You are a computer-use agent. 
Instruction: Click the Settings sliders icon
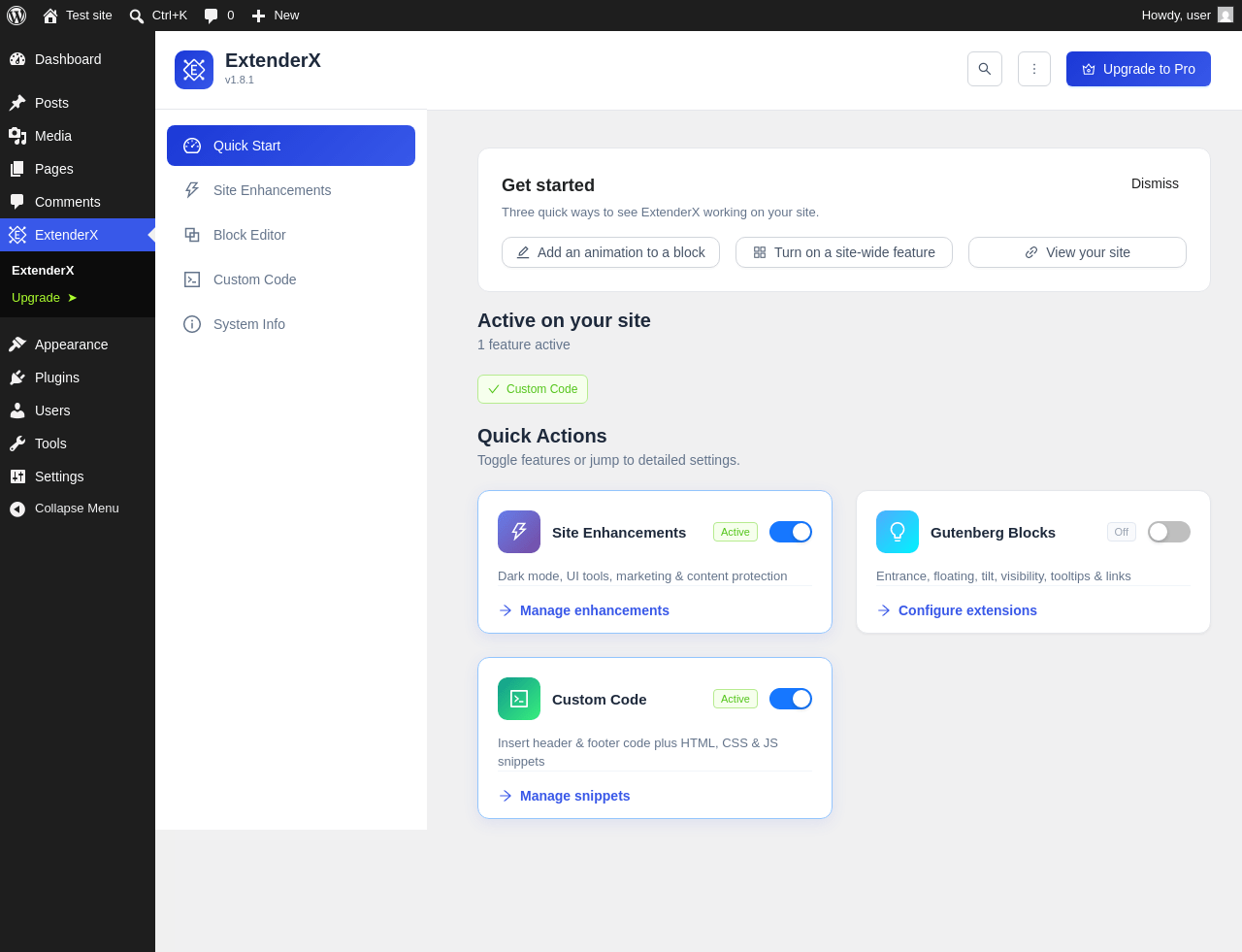pos(17,476)
